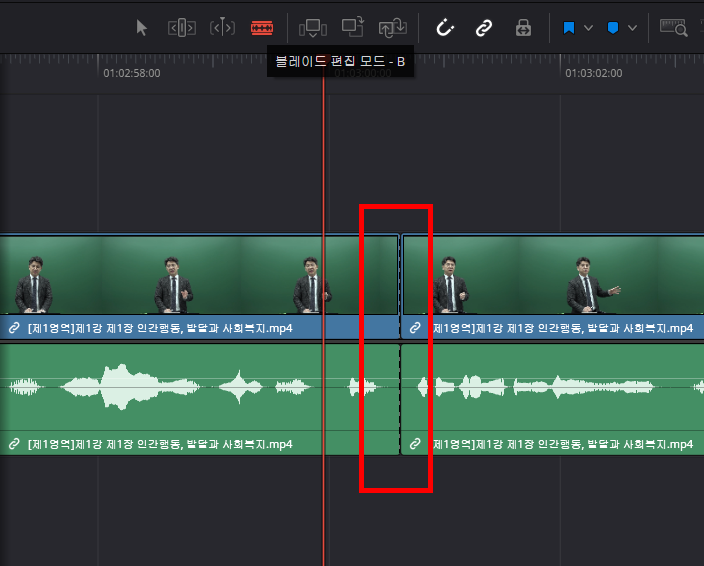Add a blue Marker to timeline

613,28
